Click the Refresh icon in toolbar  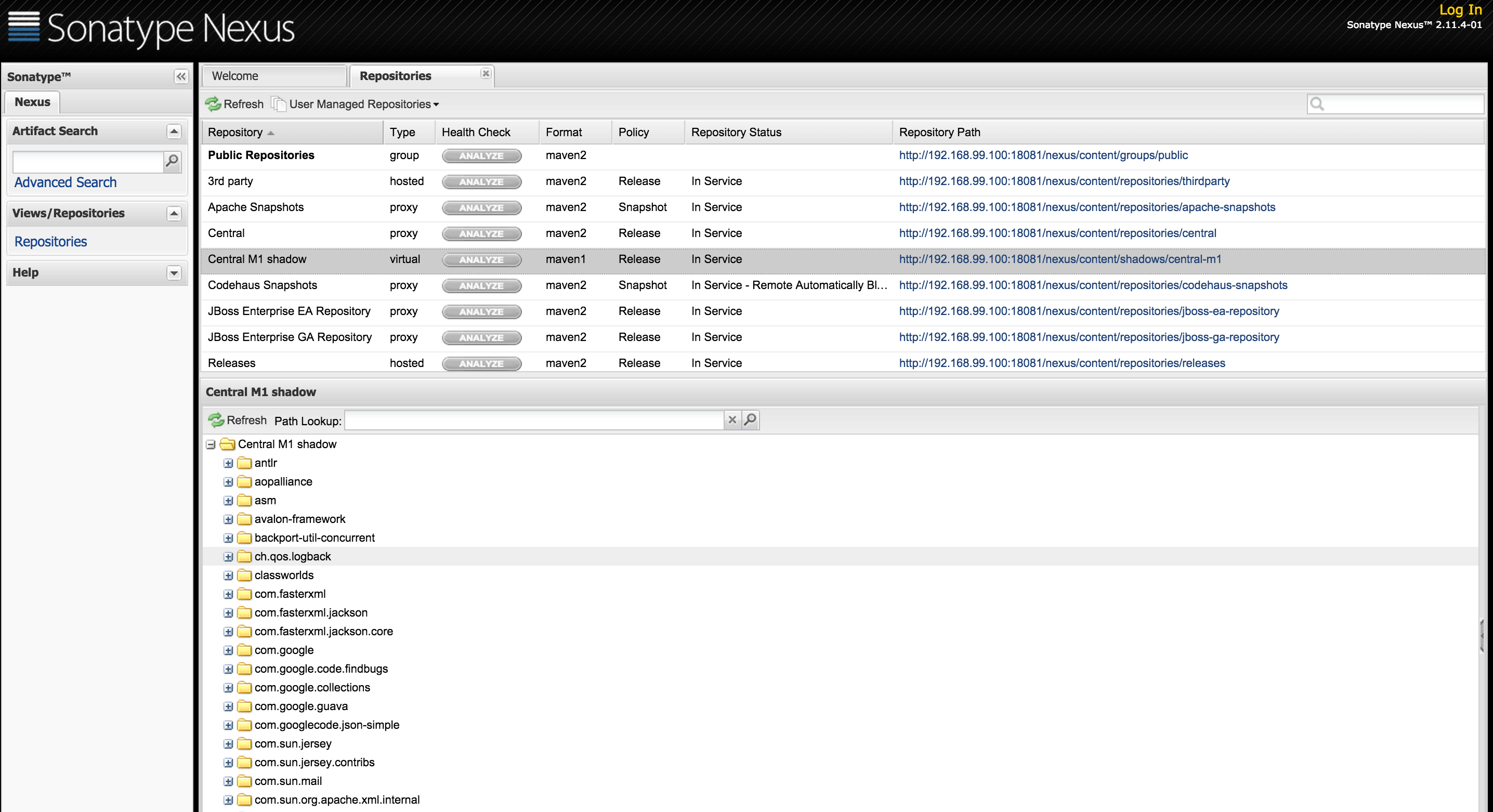click(x=213, y=103)
